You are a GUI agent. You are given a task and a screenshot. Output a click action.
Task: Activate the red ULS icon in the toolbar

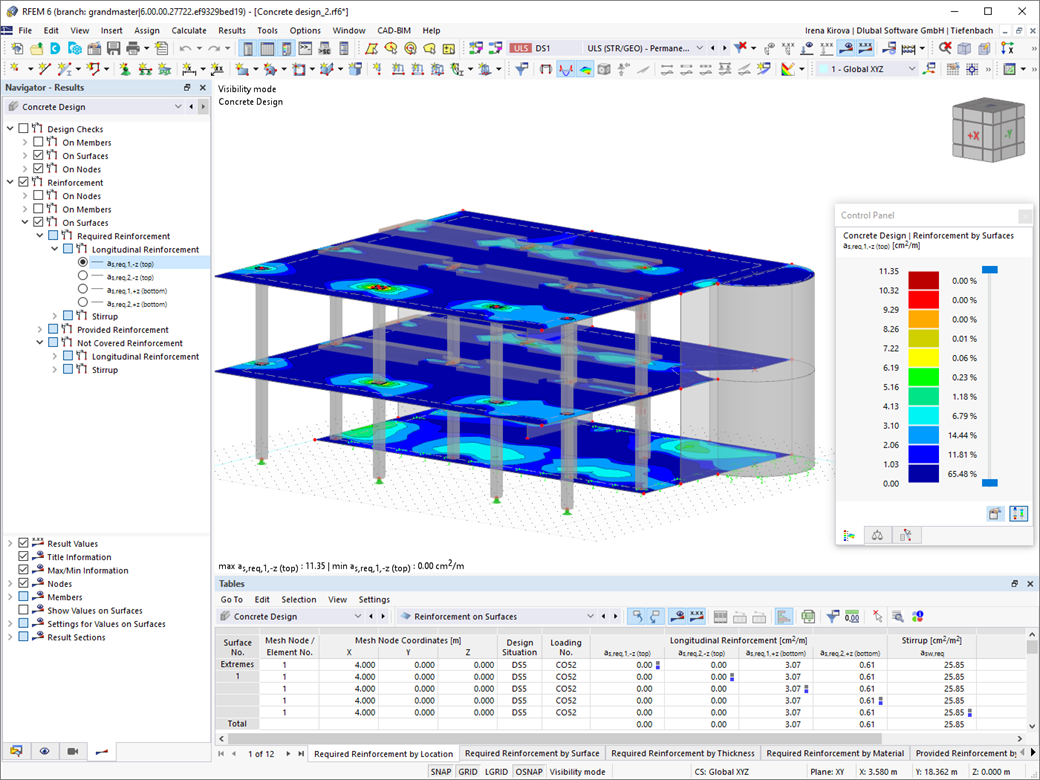pyautogui.click(x=523, y=47)
